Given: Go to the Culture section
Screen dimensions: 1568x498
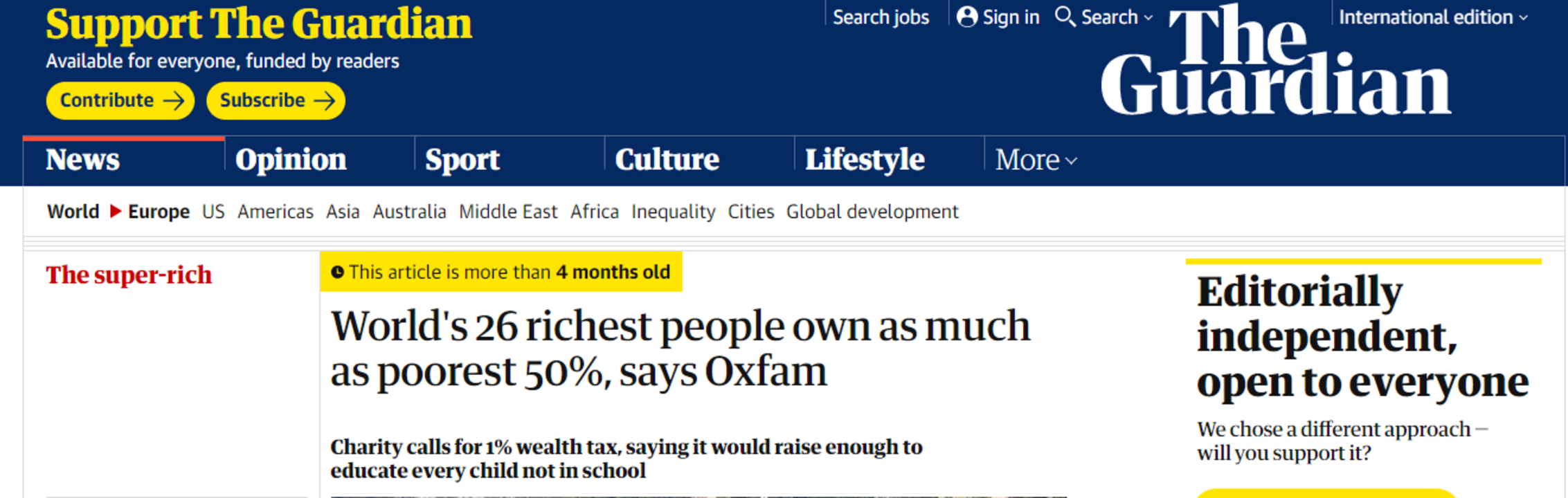Looking at the screenshot, I should [x=667, y=160].
